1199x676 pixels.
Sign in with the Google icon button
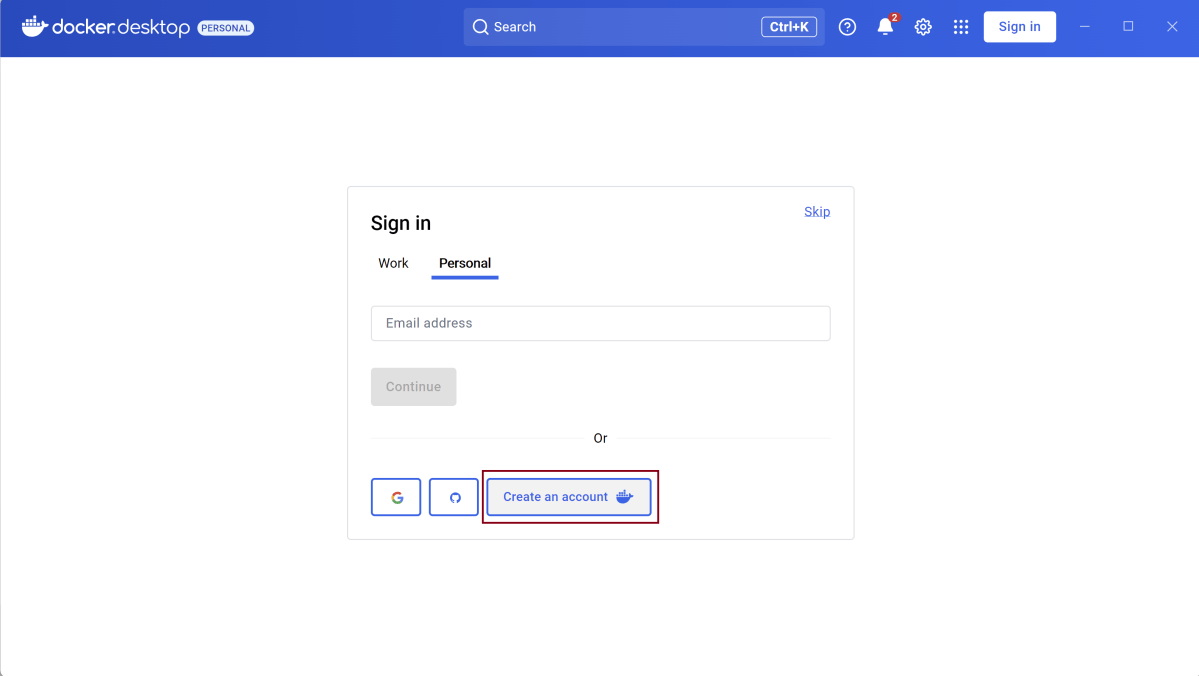(396, 497)
